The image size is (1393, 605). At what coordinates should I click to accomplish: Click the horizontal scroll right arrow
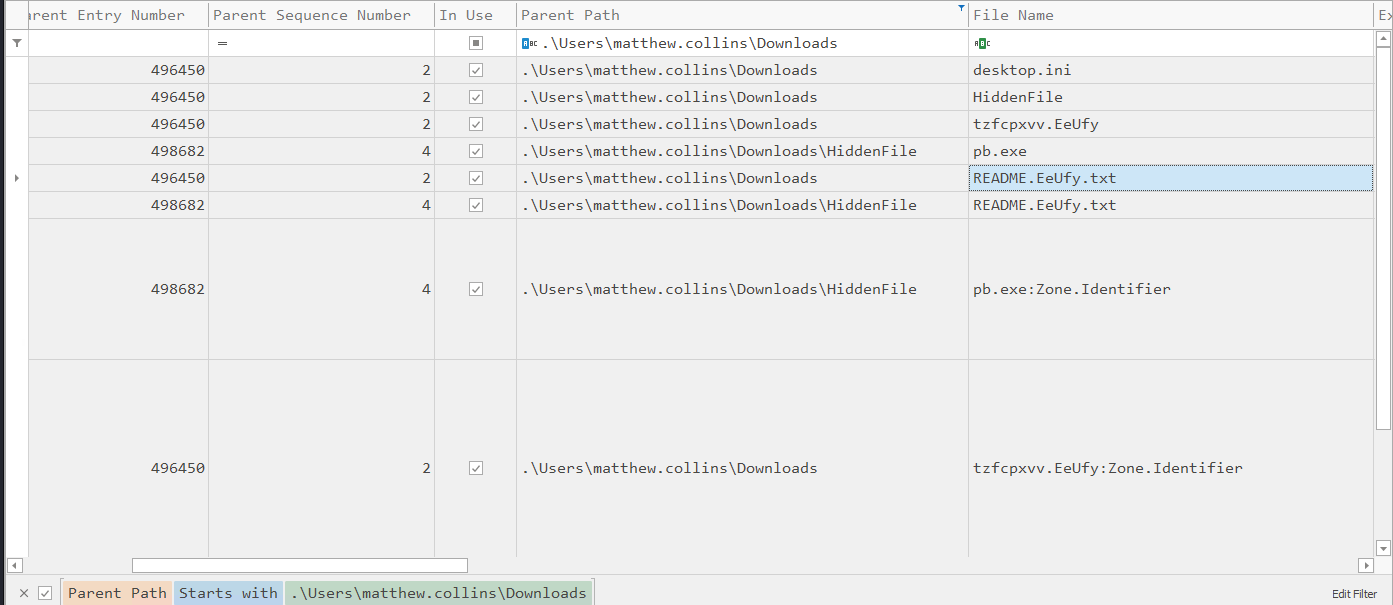(1366, 566)
